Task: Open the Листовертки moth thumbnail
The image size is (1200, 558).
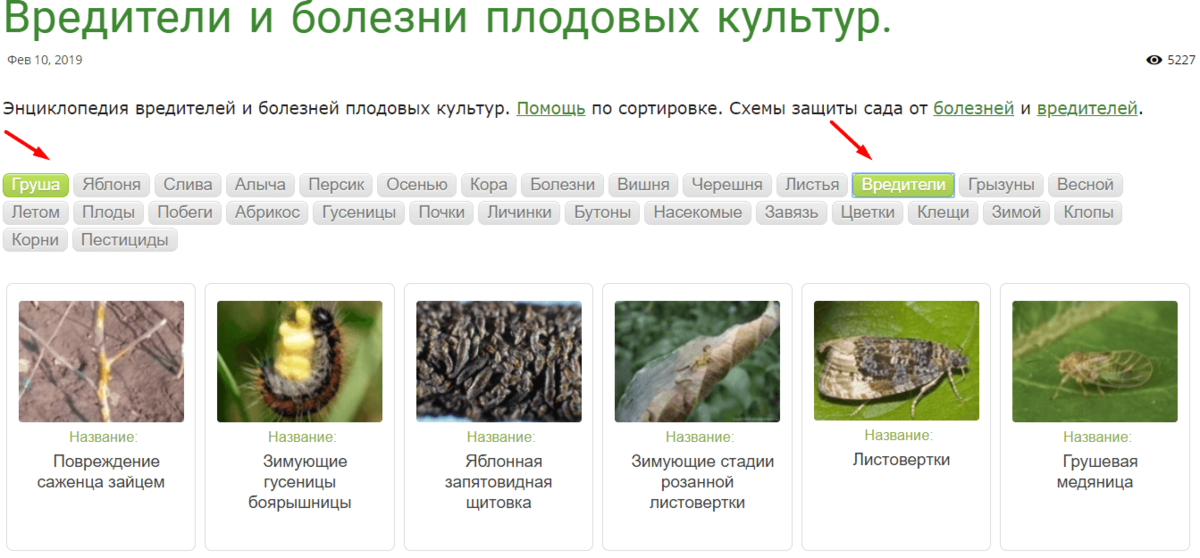Action: coord(896,360)
